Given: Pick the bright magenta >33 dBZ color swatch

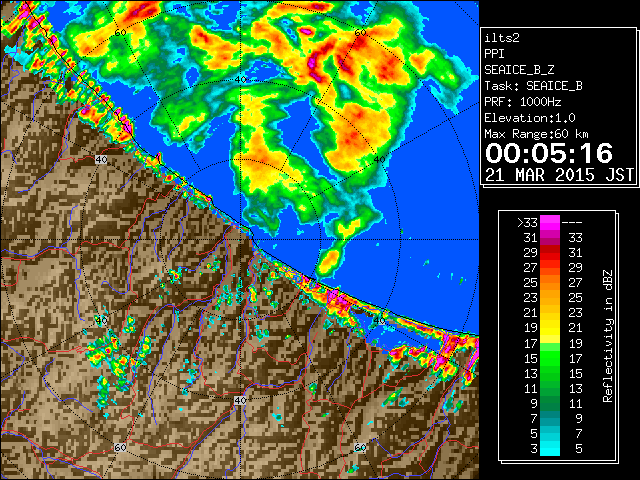Looking at the screenshot, I should (x=550, y=222).
